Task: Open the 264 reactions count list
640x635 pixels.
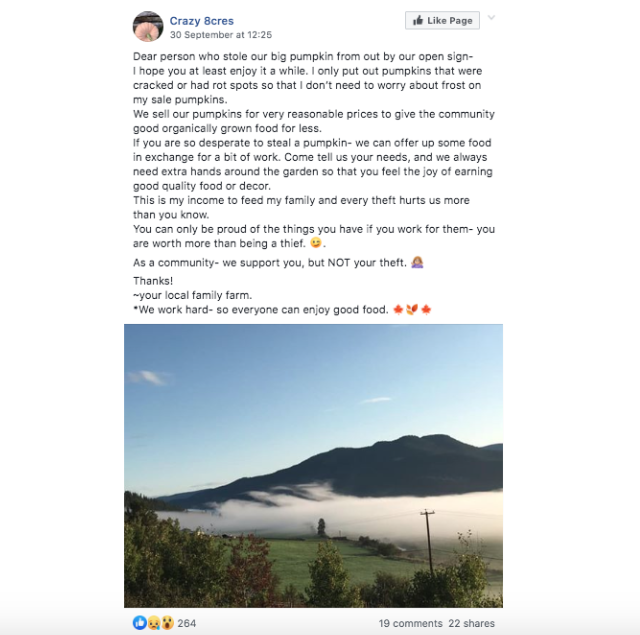Action: 187,623
